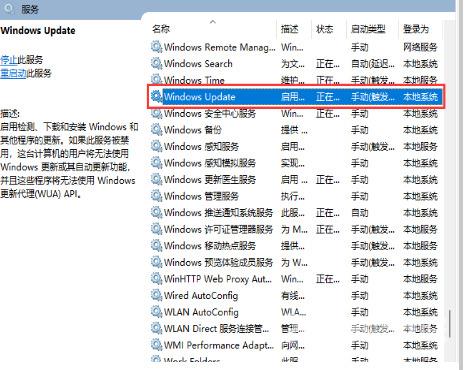Select the WLAN Direct 服务连接管... name
Viewport: 466px width, 370px height.
pos(216,329)
